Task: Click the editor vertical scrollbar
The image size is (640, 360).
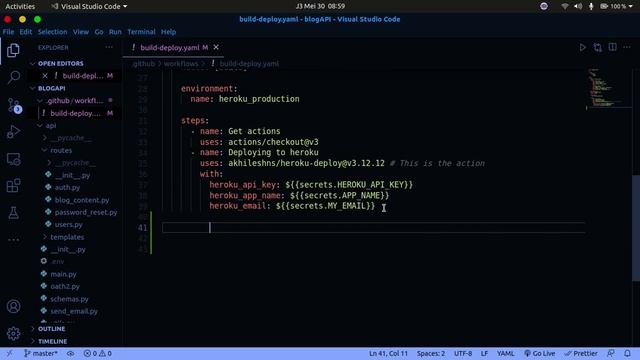Action: 636,228
